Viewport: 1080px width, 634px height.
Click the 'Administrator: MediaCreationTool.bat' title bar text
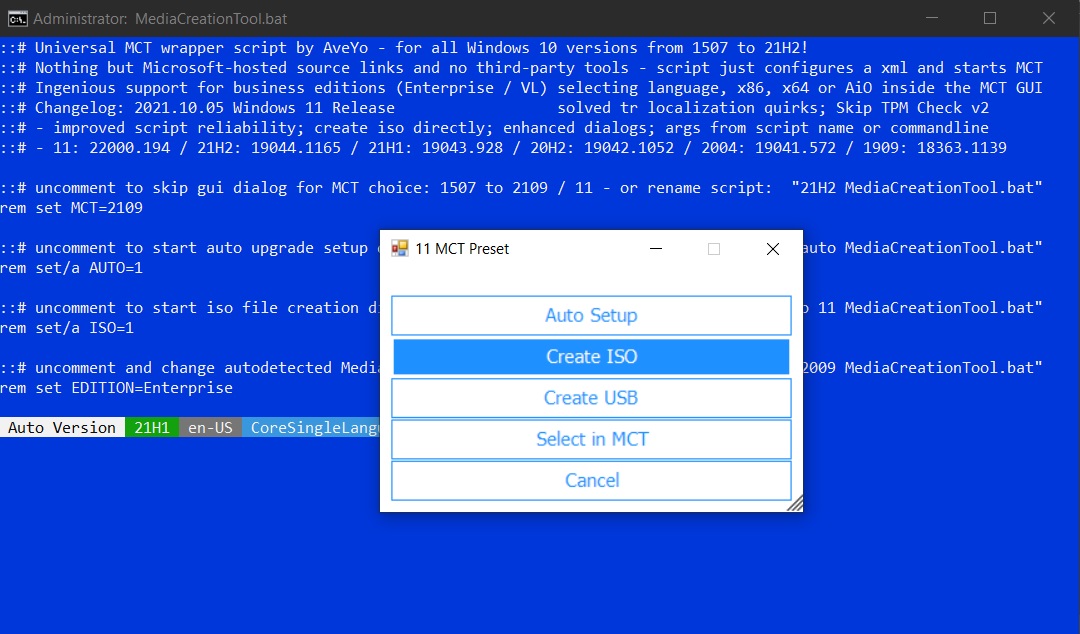160,19
